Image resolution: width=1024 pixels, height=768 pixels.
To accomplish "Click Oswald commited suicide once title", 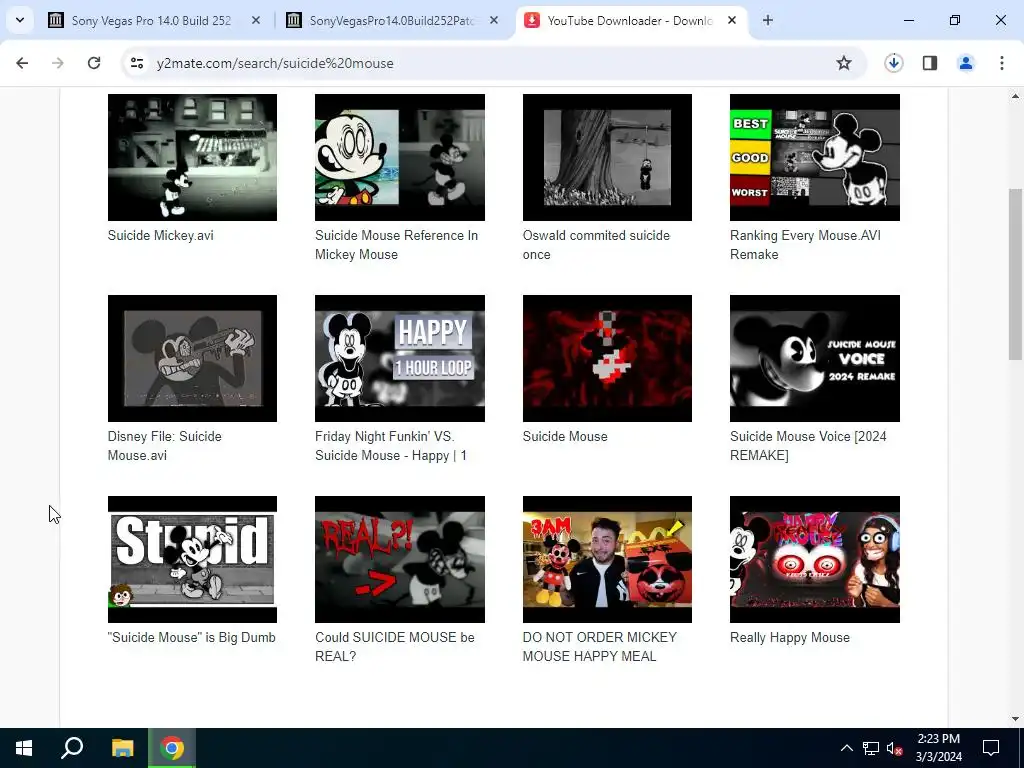I will click(x=596, y=245).
